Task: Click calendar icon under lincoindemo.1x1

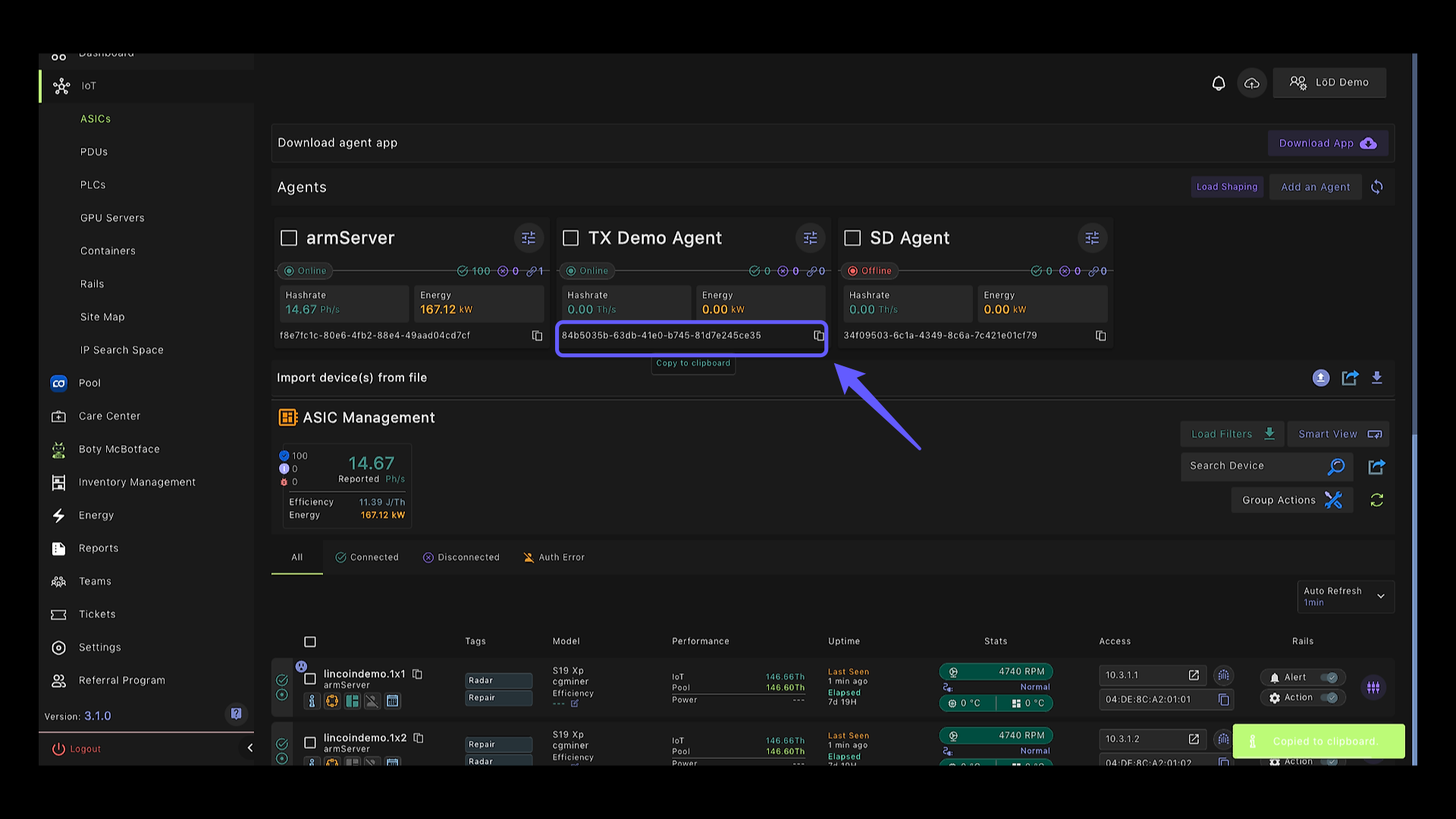Action: point(392,701)
